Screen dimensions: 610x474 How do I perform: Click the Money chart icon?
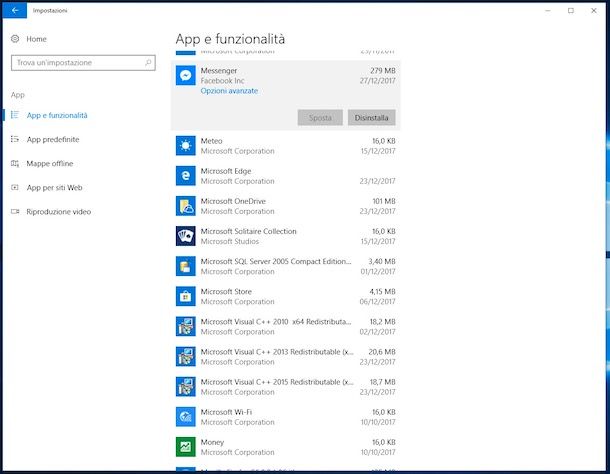click(186, 447)
